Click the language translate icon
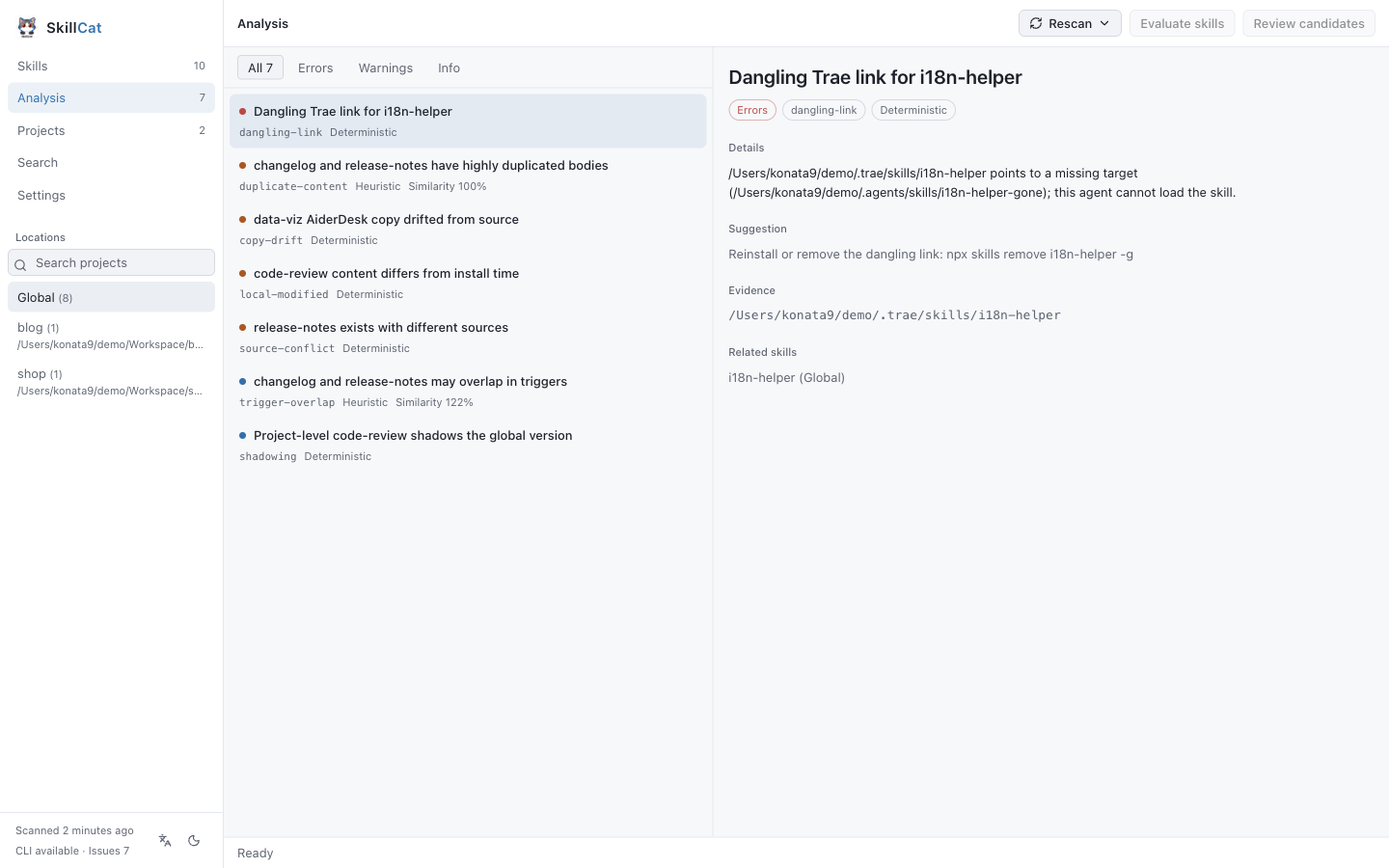The image size is (1389, 868). 165,841
